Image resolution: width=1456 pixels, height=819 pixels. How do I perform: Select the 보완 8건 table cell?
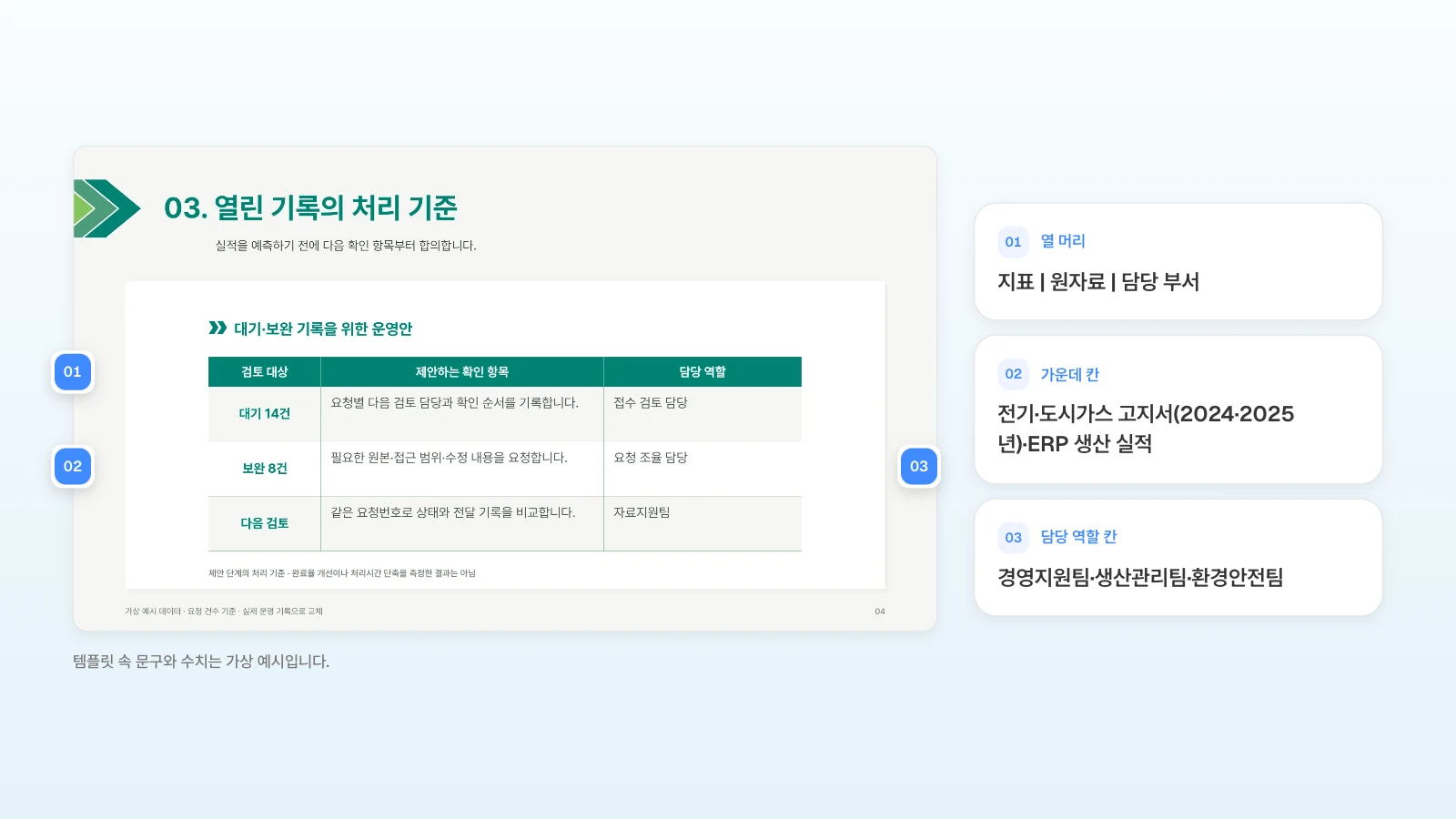point(265,469)
